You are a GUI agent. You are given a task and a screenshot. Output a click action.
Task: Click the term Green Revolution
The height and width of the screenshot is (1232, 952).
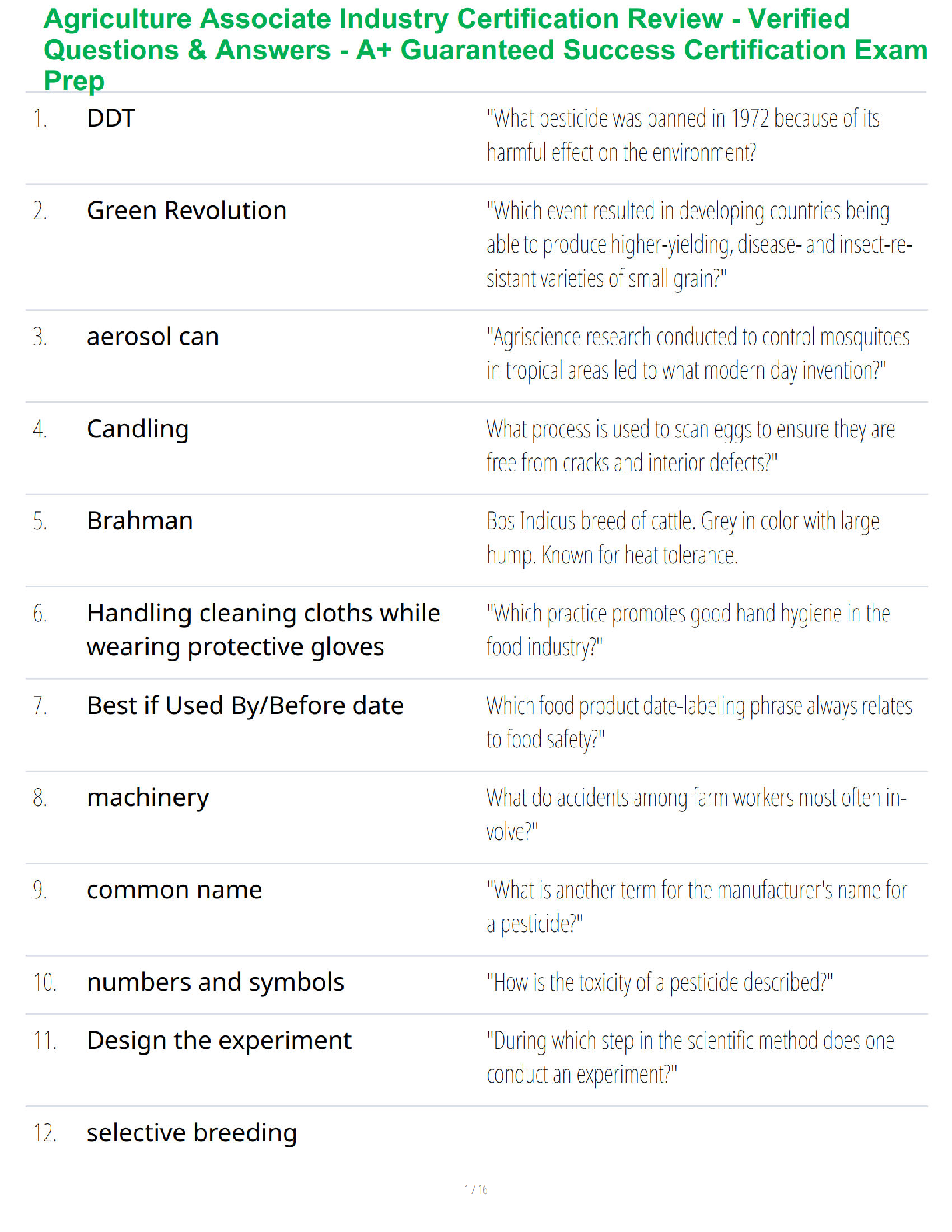(187, 211)
